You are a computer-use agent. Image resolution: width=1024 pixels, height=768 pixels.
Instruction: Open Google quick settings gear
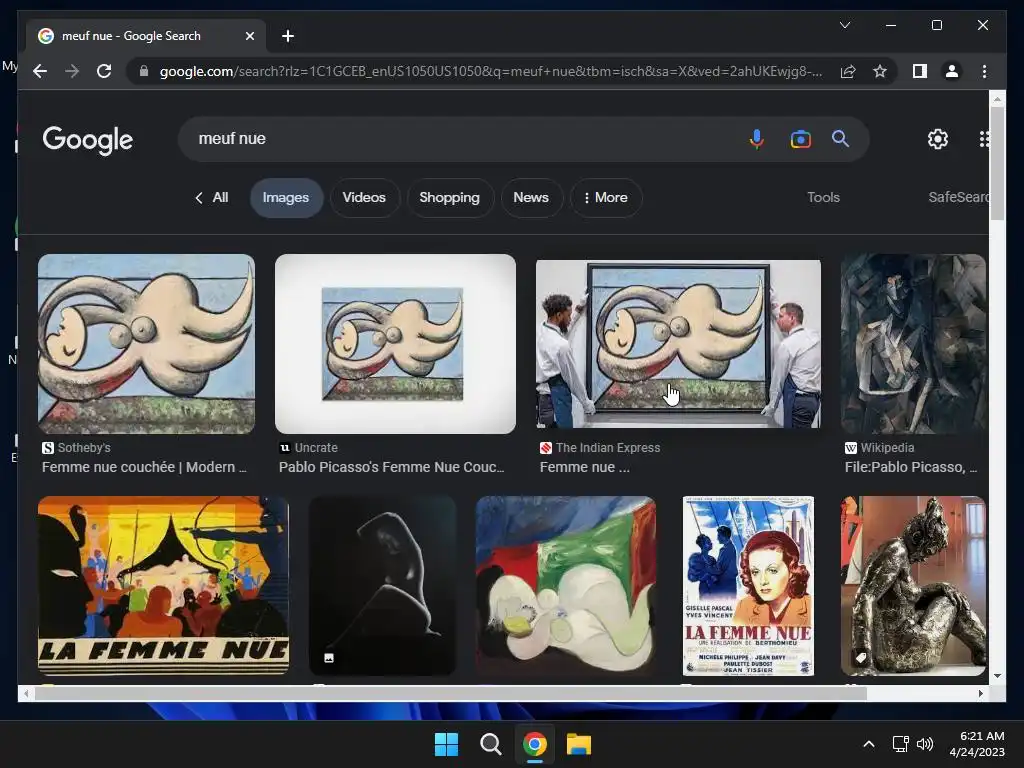click(x=938, y=138)
